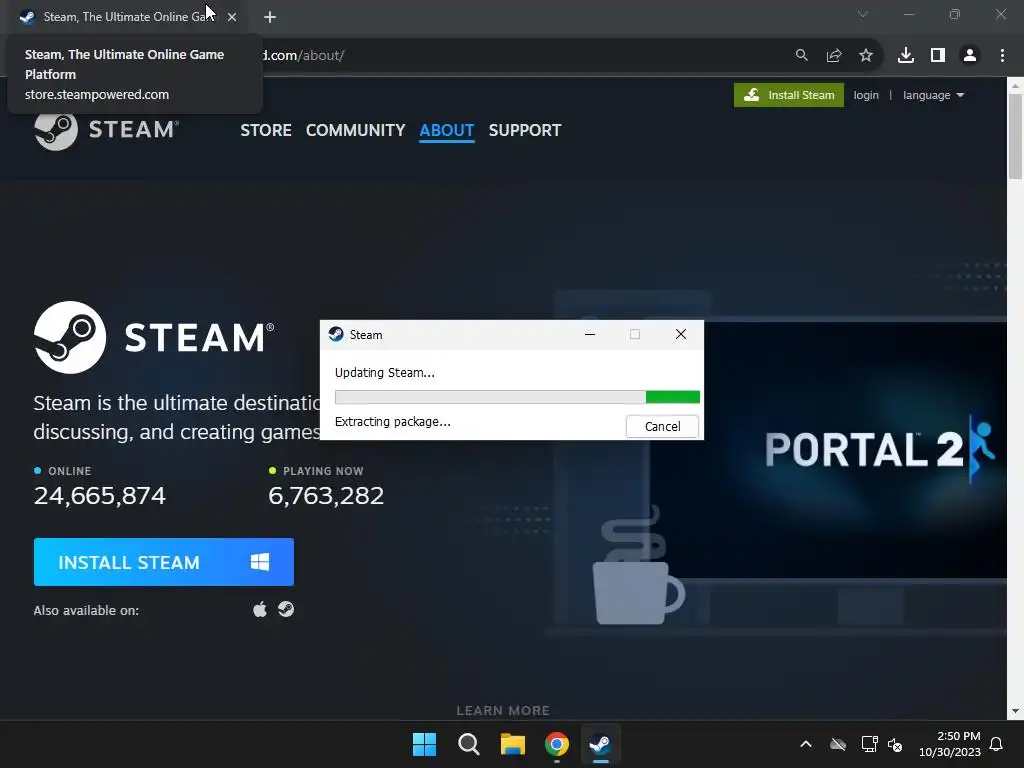The image size is (1024, 768).
Task: Click the Steam taskbar icon
Action: [x=601, y=744]
